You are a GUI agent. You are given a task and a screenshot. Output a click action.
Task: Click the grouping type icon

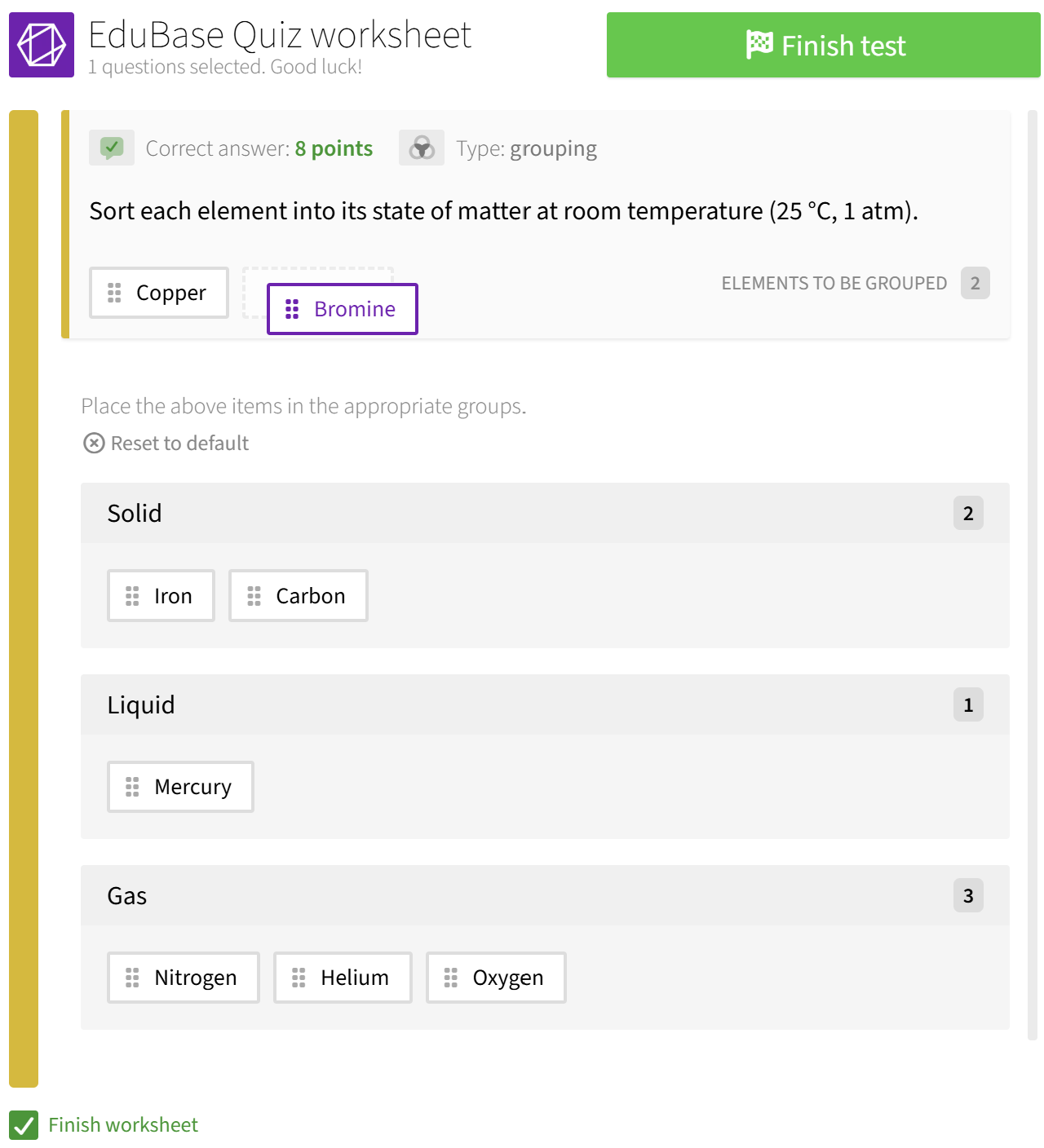point(422,148)
